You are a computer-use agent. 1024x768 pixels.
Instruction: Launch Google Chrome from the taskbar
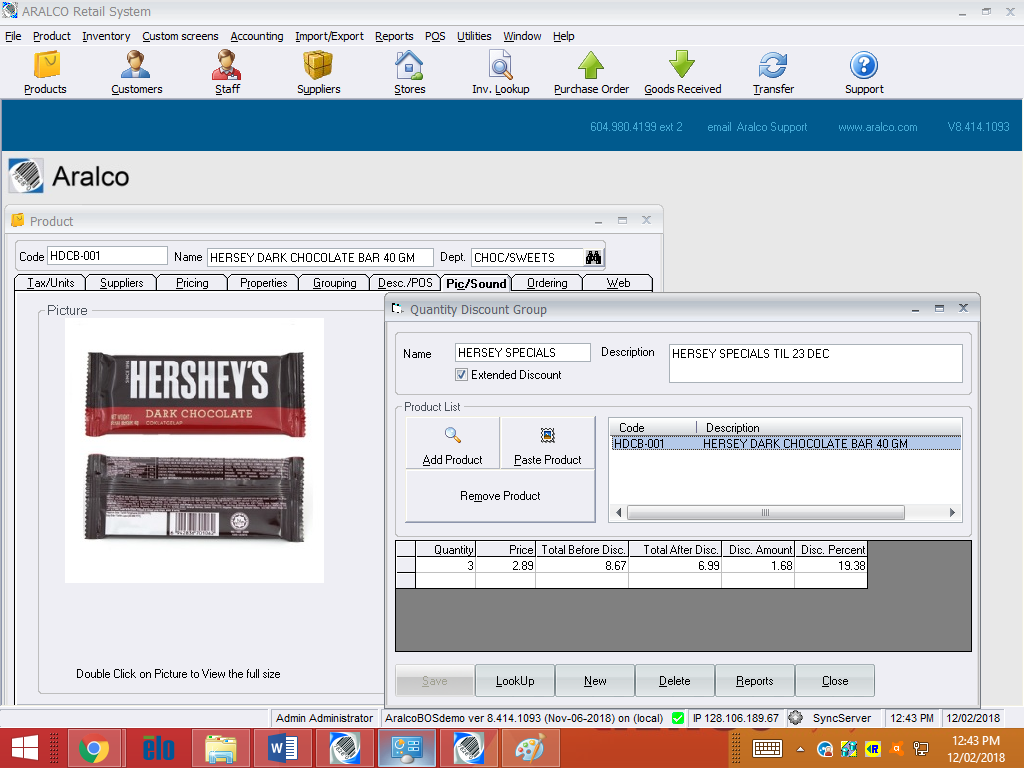94,748
